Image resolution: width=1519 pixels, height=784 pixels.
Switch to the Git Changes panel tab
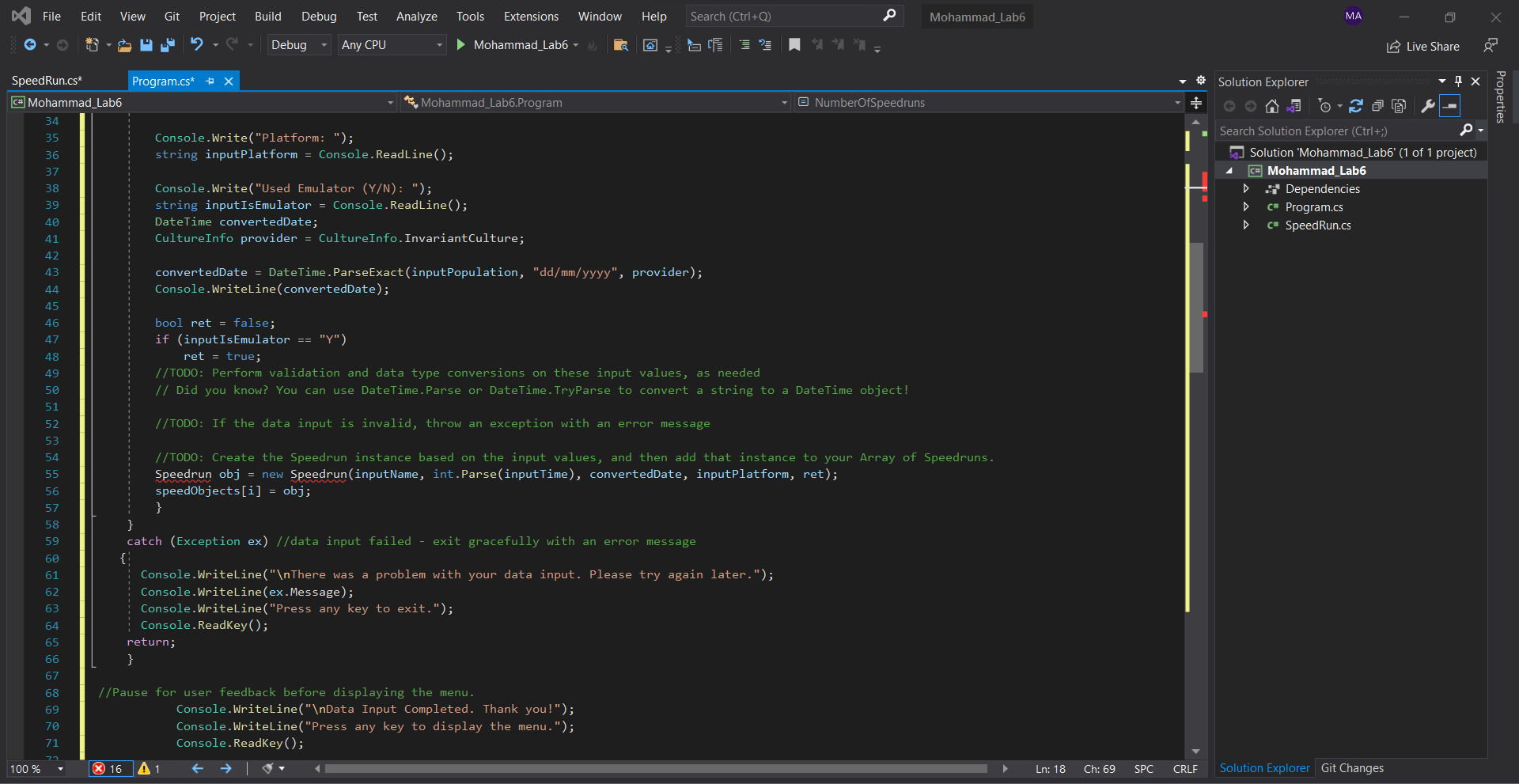click(x=1352, y=768)
